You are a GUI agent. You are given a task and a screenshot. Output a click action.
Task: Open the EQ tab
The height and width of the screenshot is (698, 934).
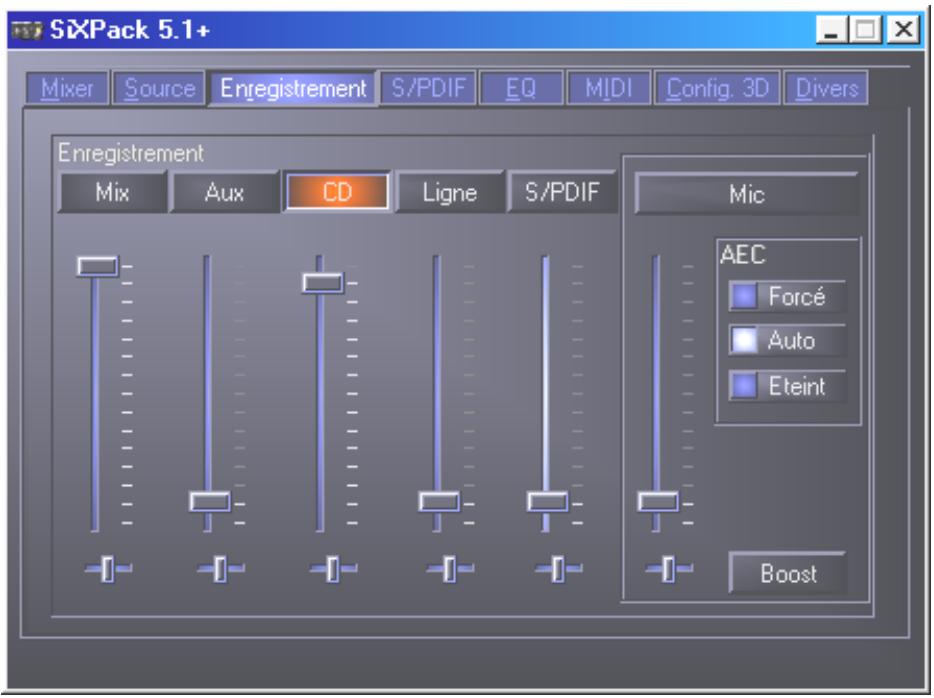pos(521,88)
